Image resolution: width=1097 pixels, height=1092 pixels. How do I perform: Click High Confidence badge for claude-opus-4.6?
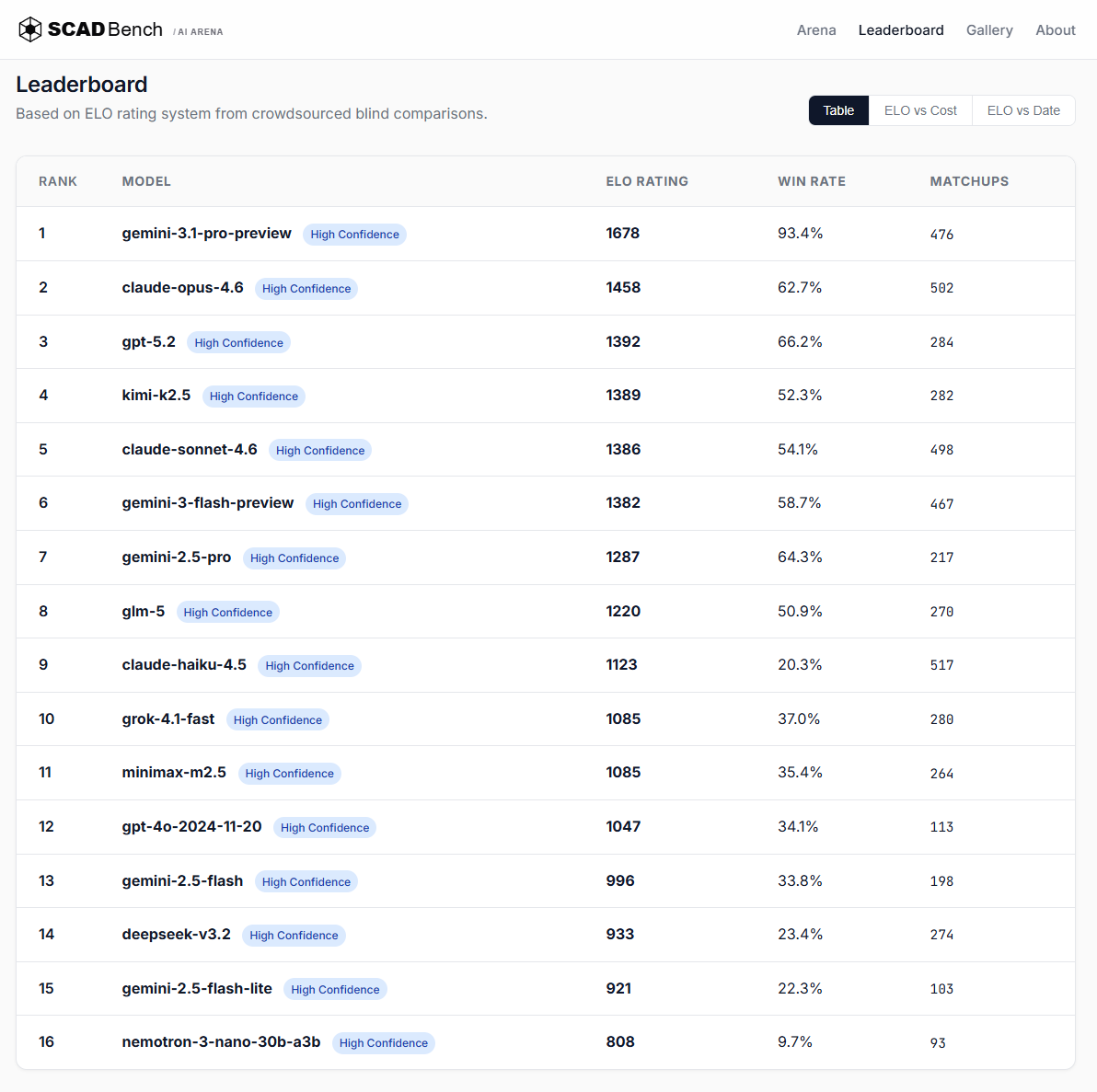306,288
